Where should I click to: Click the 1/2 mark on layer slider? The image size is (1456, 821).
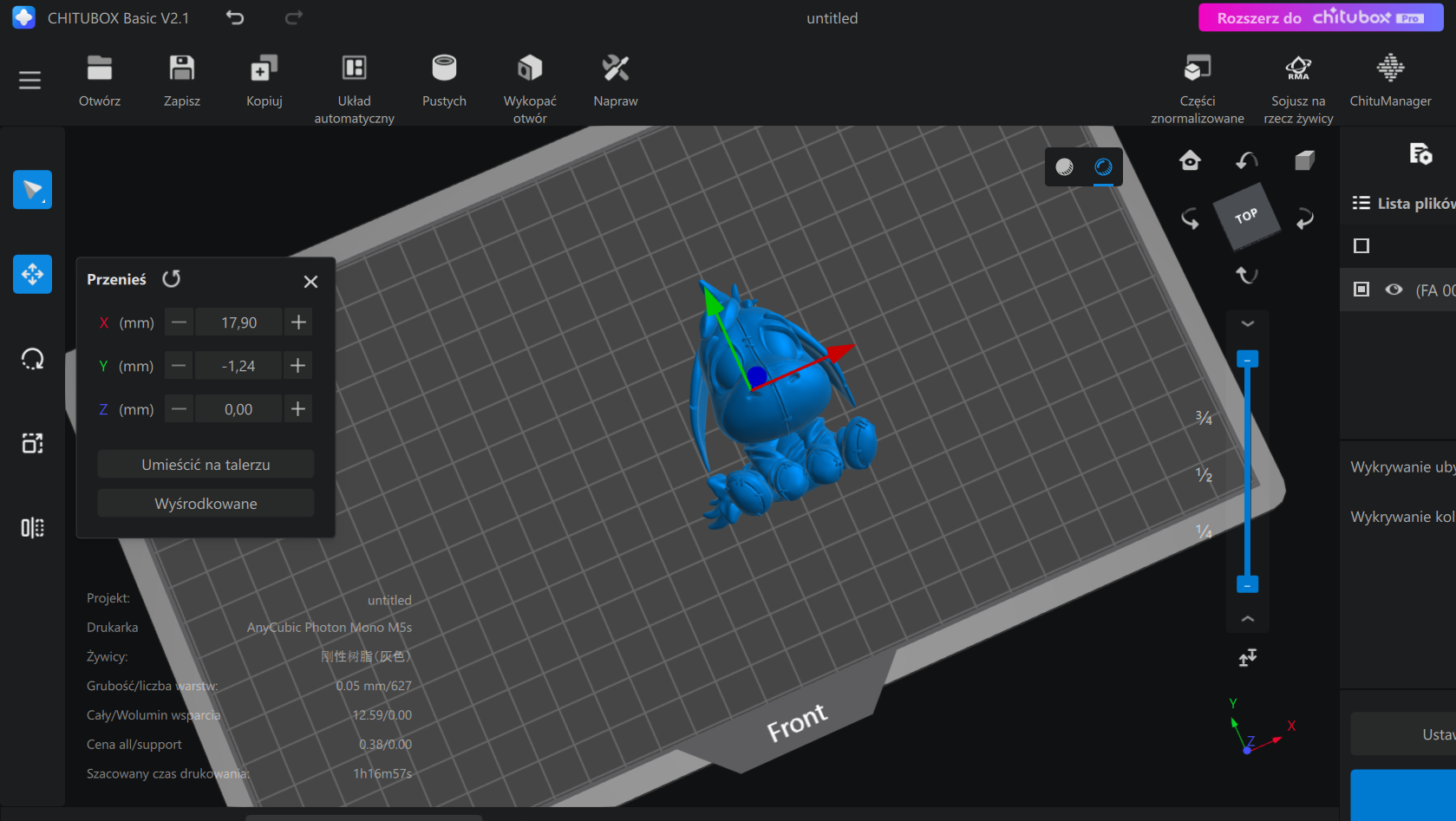point(1204,475)
